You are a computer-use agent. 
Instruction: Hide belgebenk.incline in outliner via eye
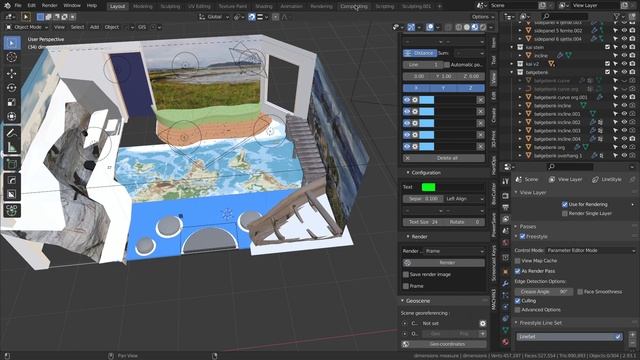pos(624,105)
